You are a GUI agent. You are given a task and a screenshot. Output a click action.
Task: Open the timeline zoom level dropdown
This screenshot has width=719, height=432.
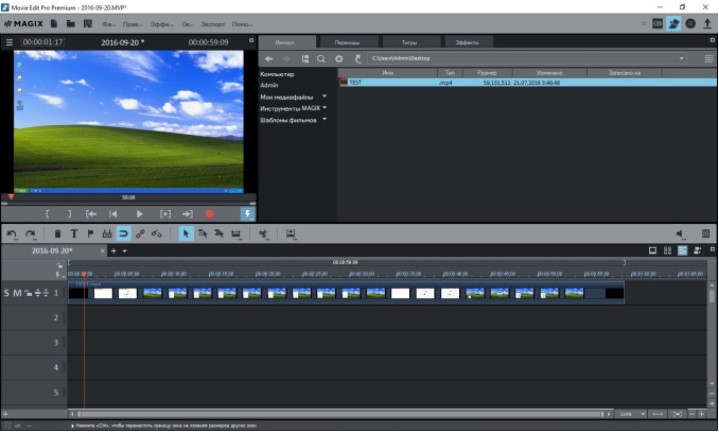click(643, 414)
